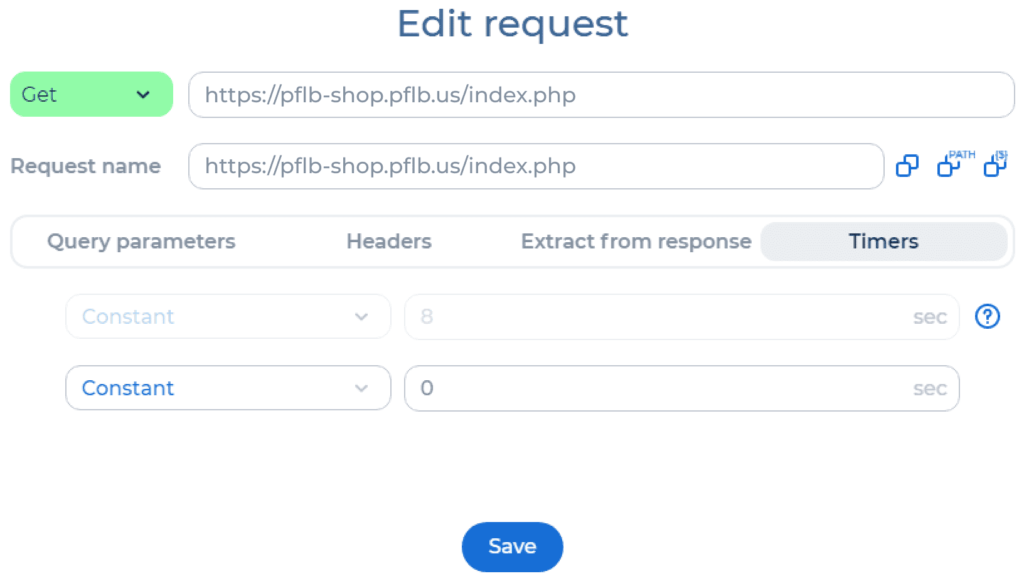1024x581 pixels.
Task: Open the timer help question mark icon
Action: 987,317
